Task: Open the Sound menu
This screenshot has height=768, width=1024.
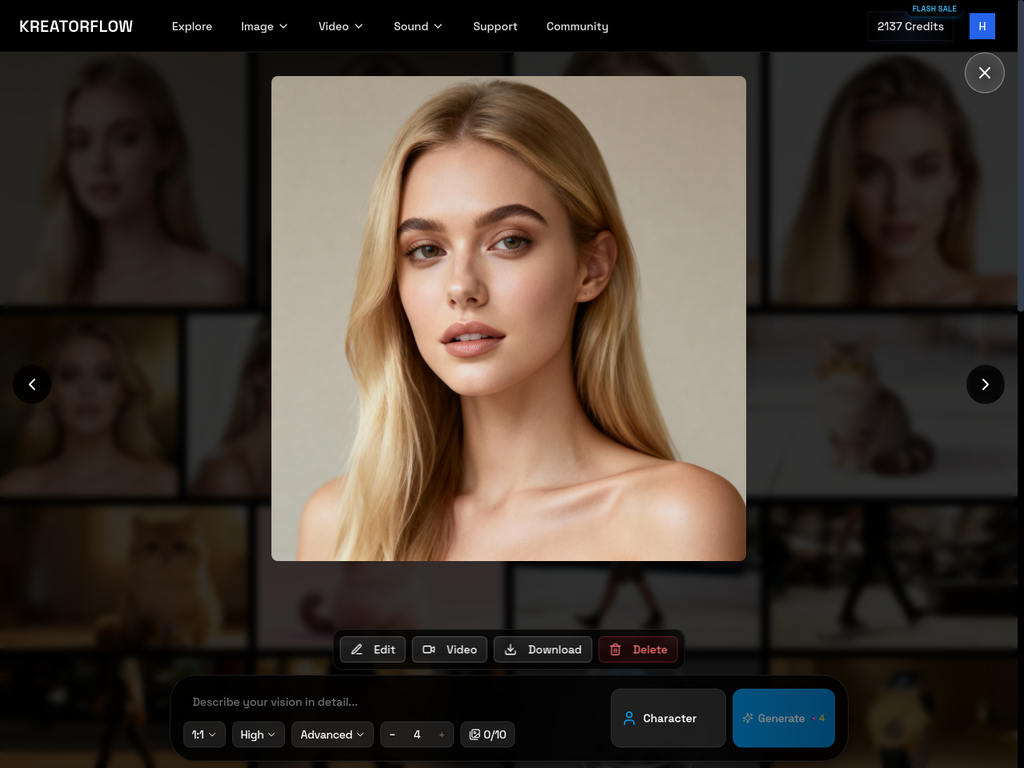Action: (x=417, y=27)
